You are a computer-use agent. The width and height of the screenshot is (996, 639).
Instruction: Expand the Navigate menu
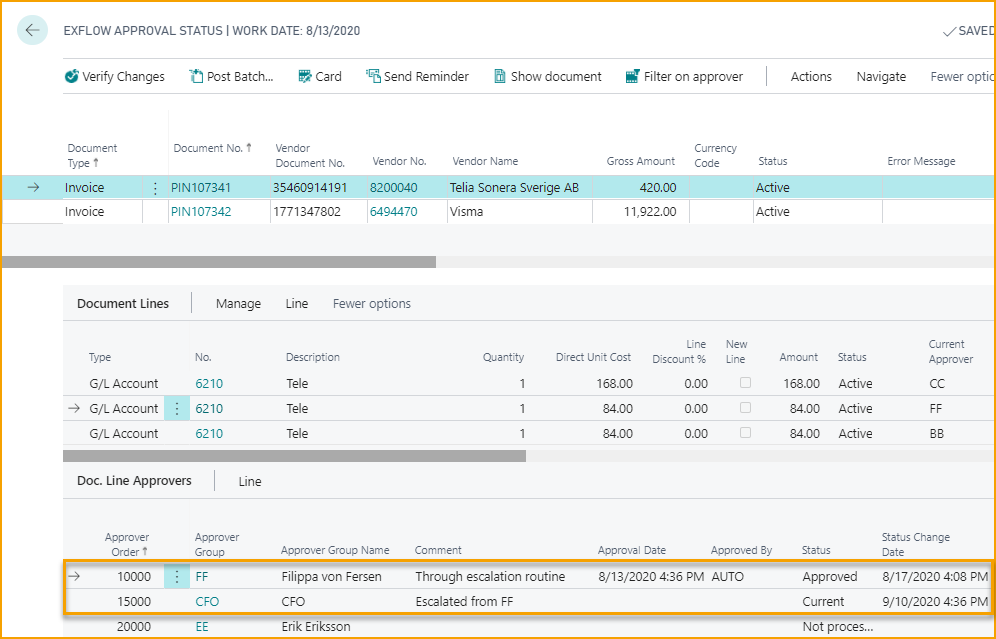(x=880, y=77)
